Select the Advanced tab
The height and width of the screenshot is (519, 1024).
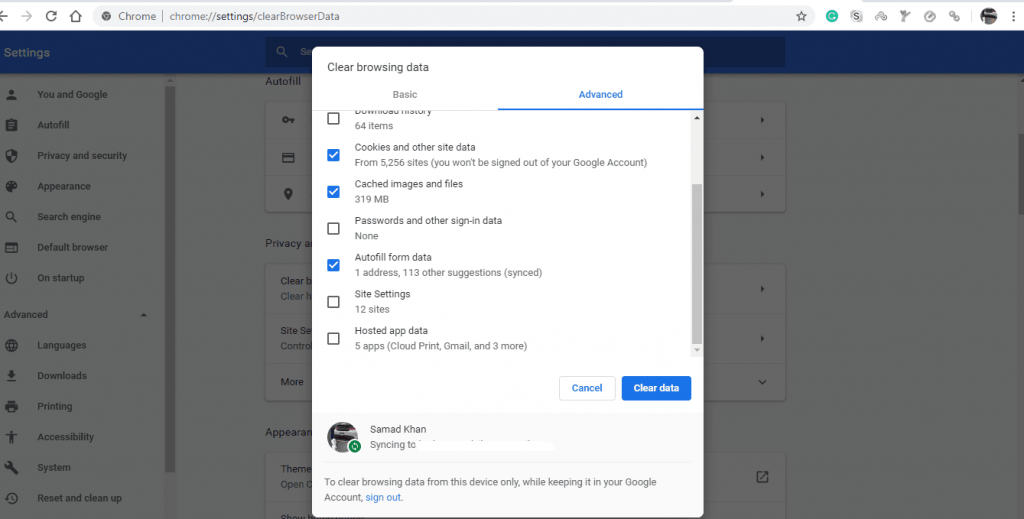click(x=600, y=95)
